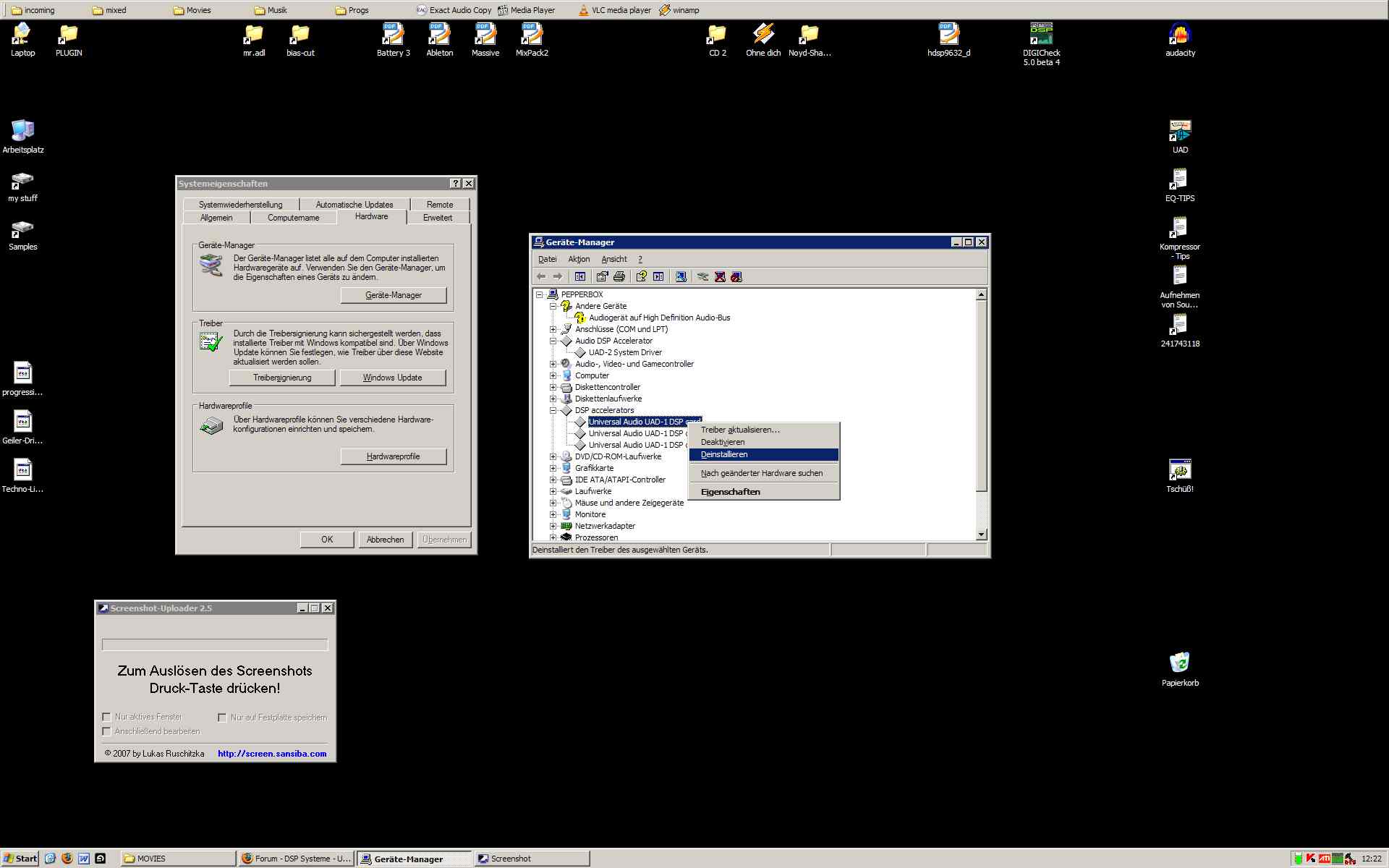
Task: Collapse the Andere Geräte tree node
Action: (x=553, y=306)
